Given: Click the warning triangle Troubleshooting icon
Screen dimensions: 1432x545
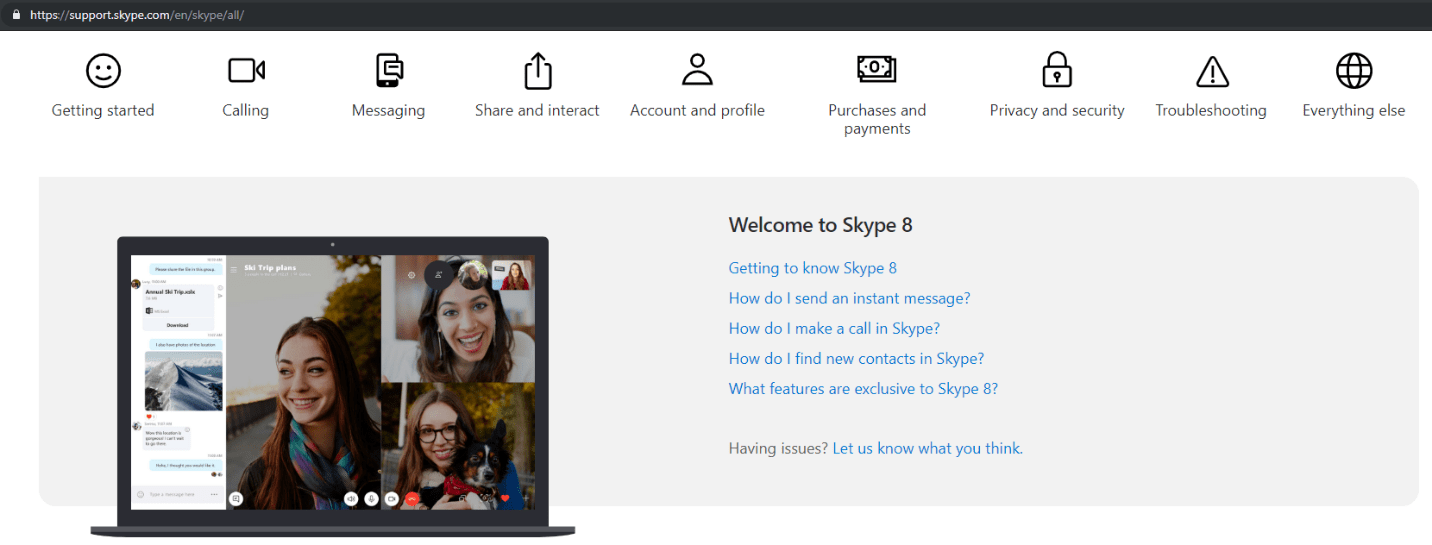Looking at the screenshot, I should pos(1212,72).
